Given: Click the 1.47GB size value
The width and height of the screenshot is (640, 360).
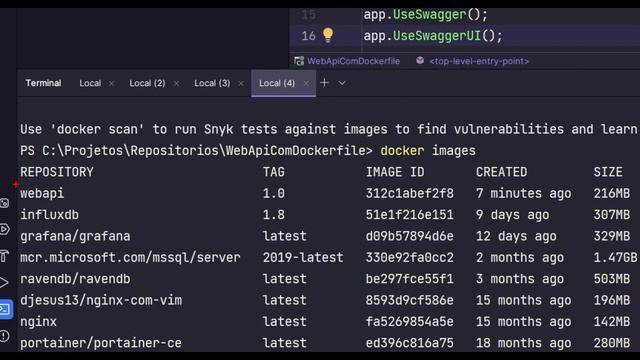Looking at the screenshot, I should click(x=615, y=258).
